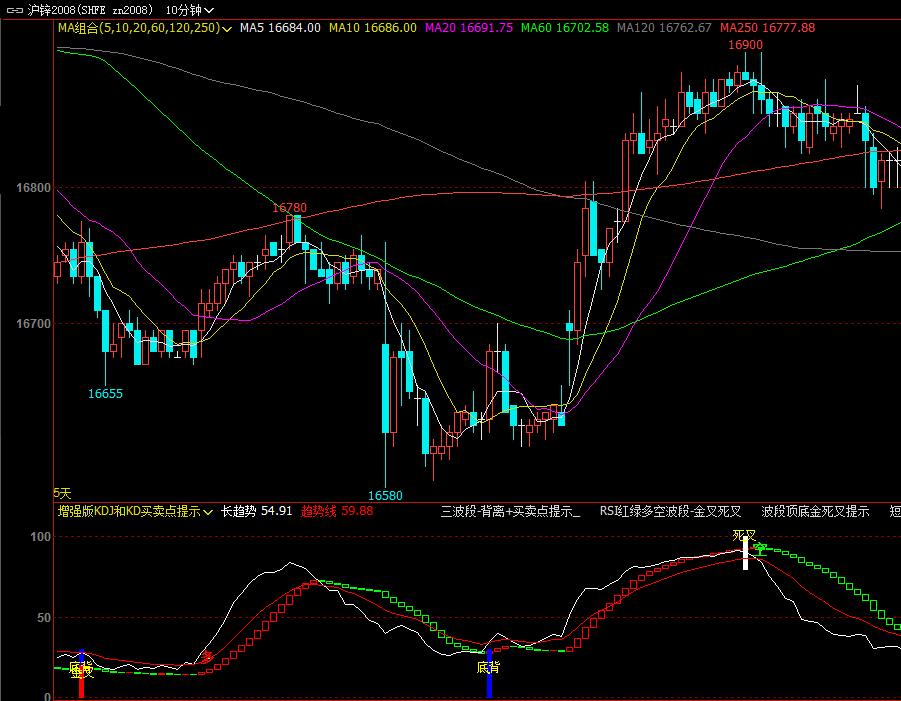Click the 沪锌2008(SHFE zn2008) contract title
The height and width of the screenshot is (701, 901).
click(90, 10)
